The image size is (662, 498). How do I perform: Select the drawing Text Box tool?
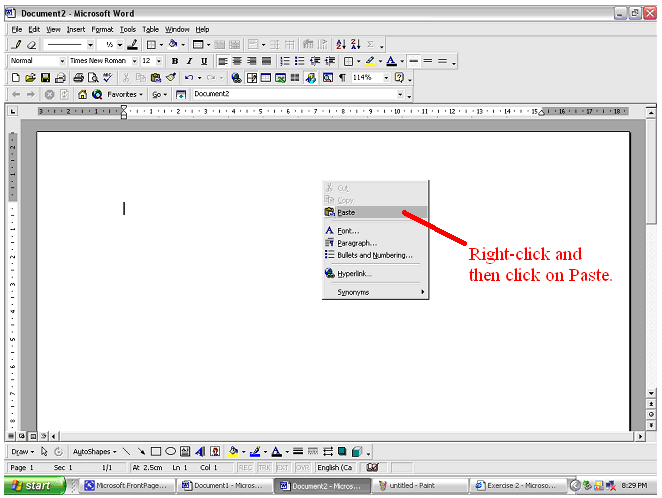pyautogui.click(x=185, y=452)
